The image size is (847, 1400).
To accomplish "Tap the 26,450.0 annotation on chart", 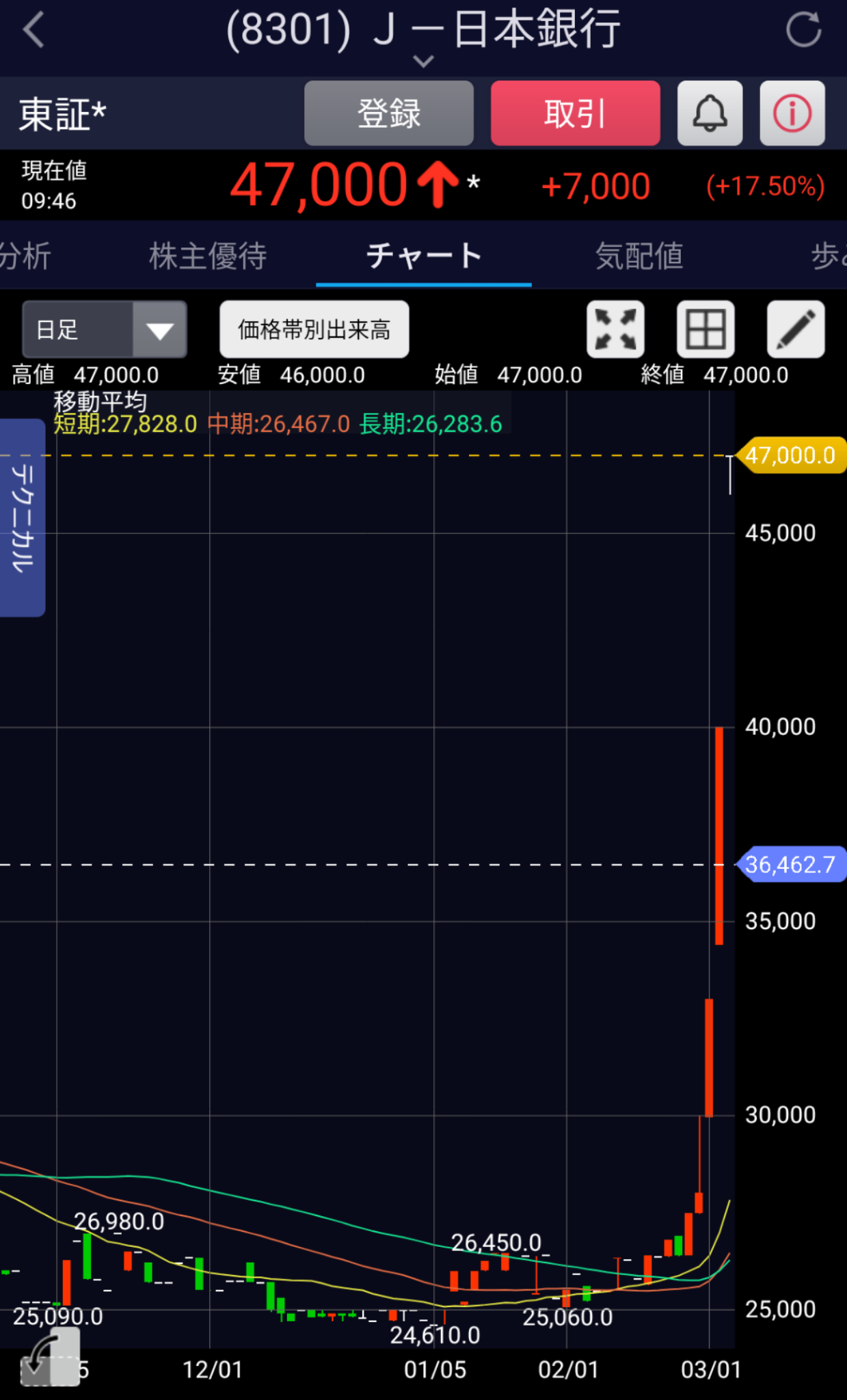I will (x=496, y=1243).
